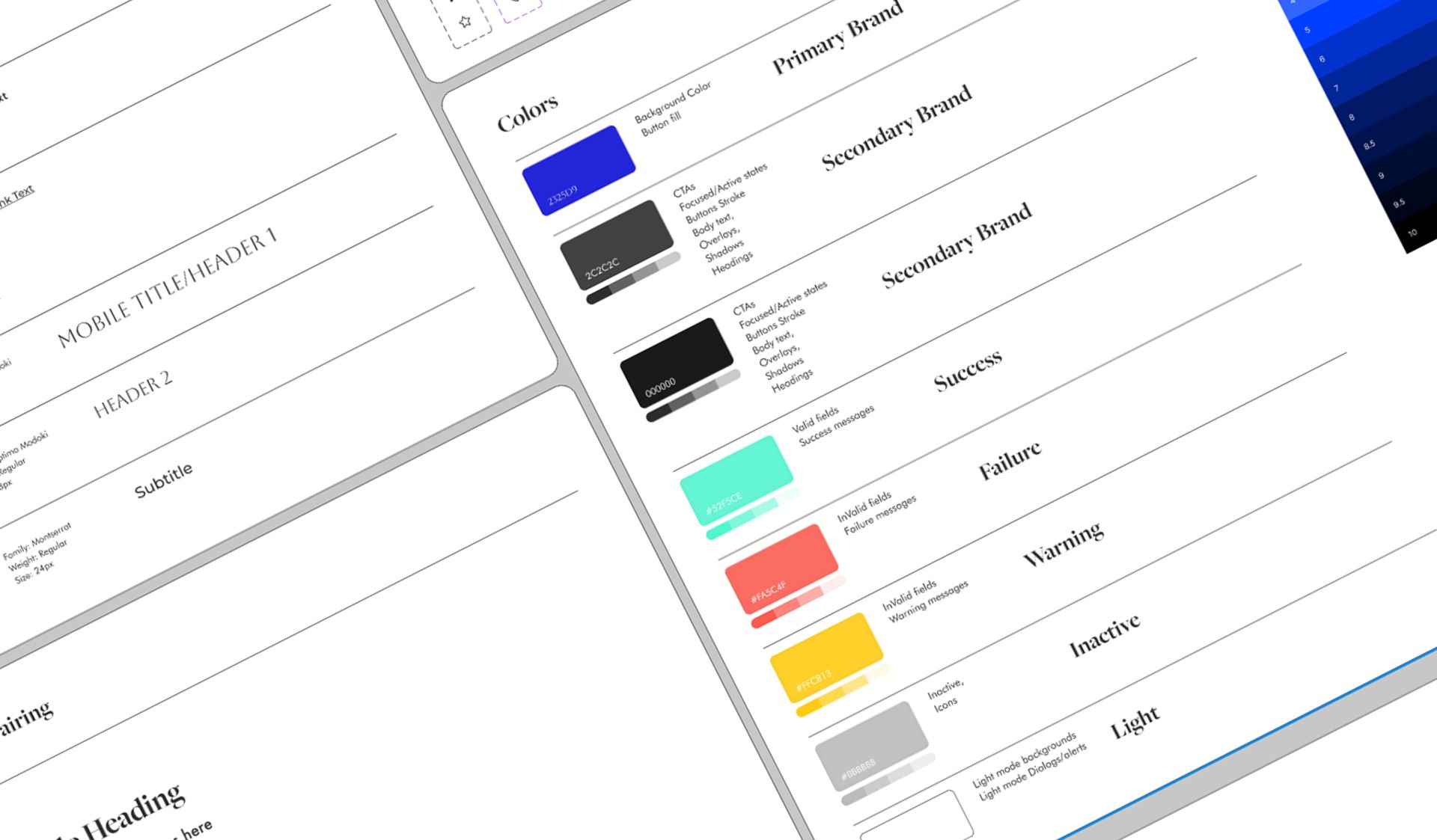Click the 'Failure' heading

pos(1010,459)
